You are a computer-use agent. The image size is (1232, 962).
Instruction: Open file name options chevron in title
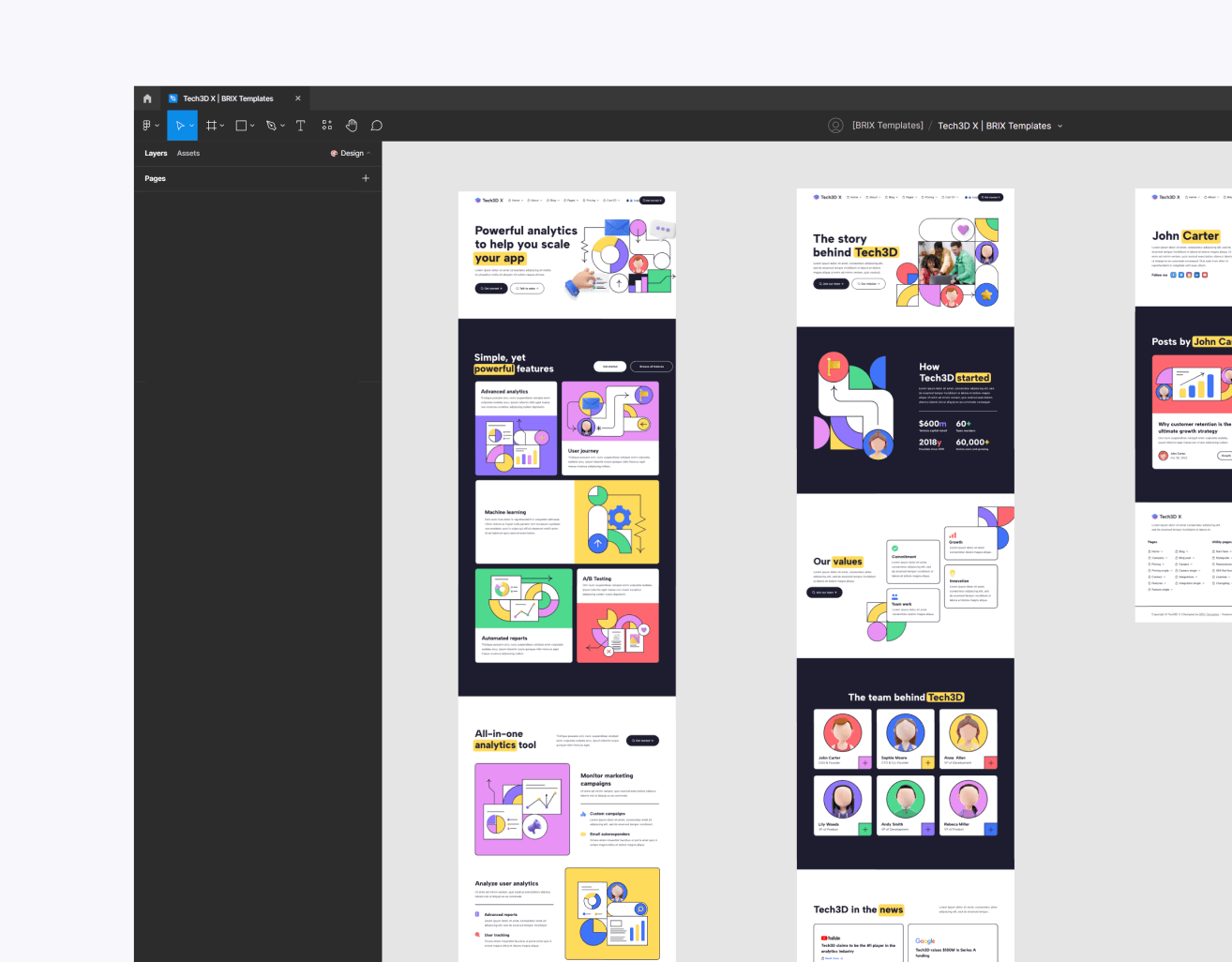pos(1060,126)
